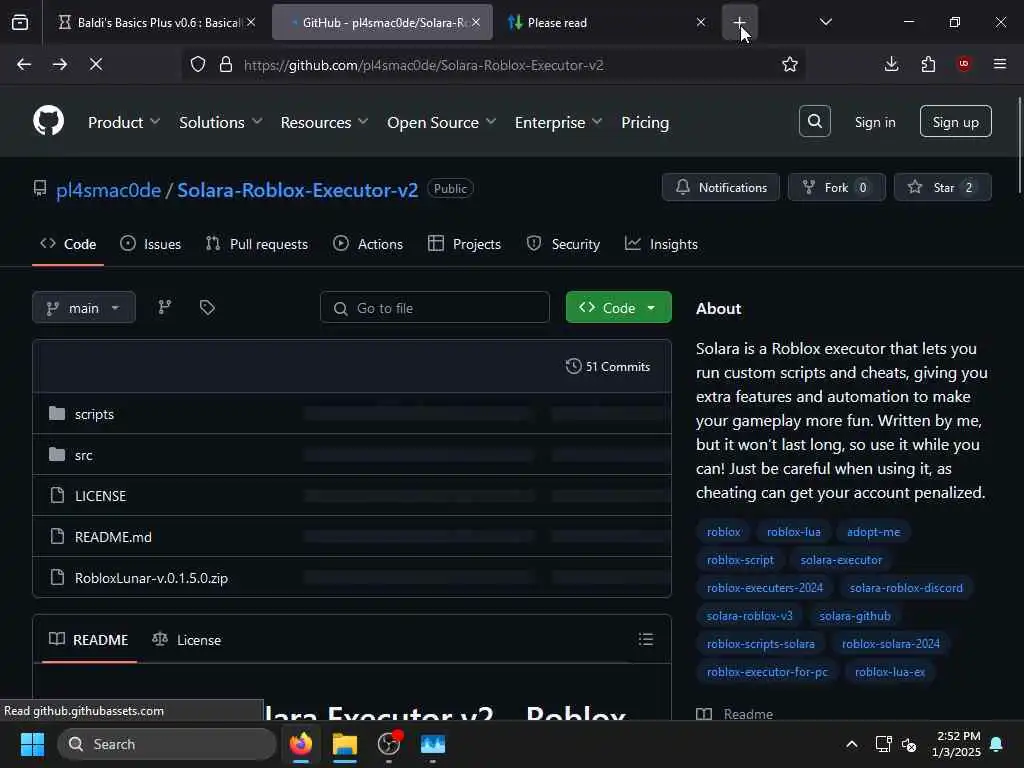Switch to Baldi's Basics Plus tab
1024x768 pixels.
[x=152, y=22]
